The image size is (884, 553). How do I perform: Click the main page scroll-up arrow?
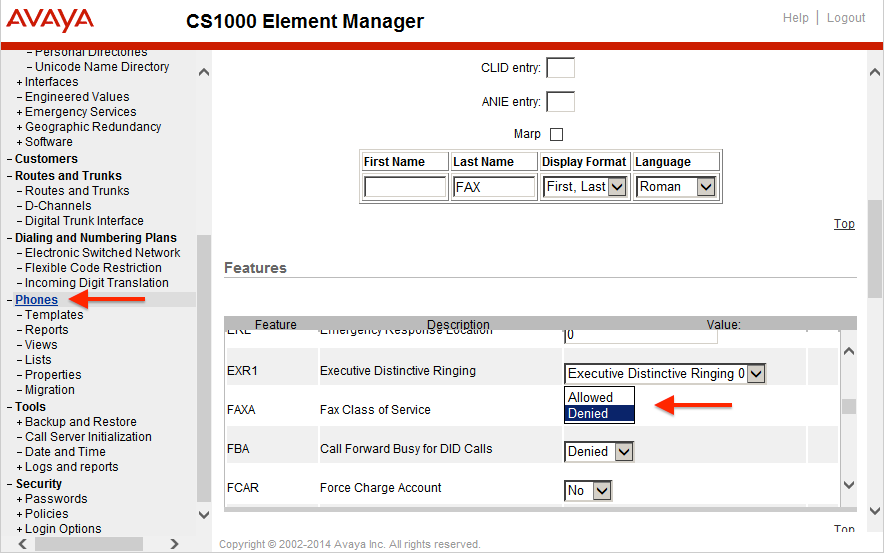[875, 72]
